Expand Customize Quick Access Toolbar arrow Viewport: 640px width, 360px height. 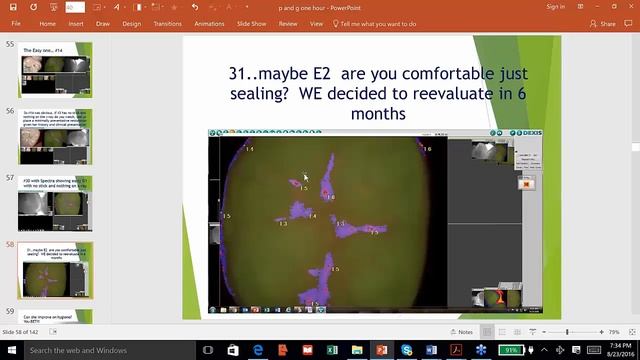click(x=247, y=7)
